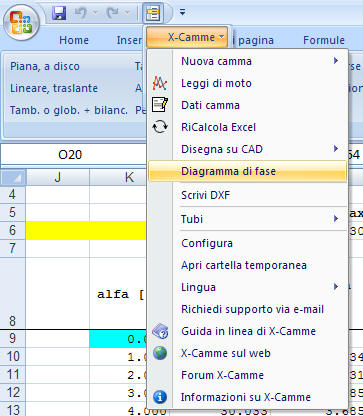The image size is (363, 416).
Task: Click the X-Camme quick access toolbar icon
Action: tap(153, 13)
